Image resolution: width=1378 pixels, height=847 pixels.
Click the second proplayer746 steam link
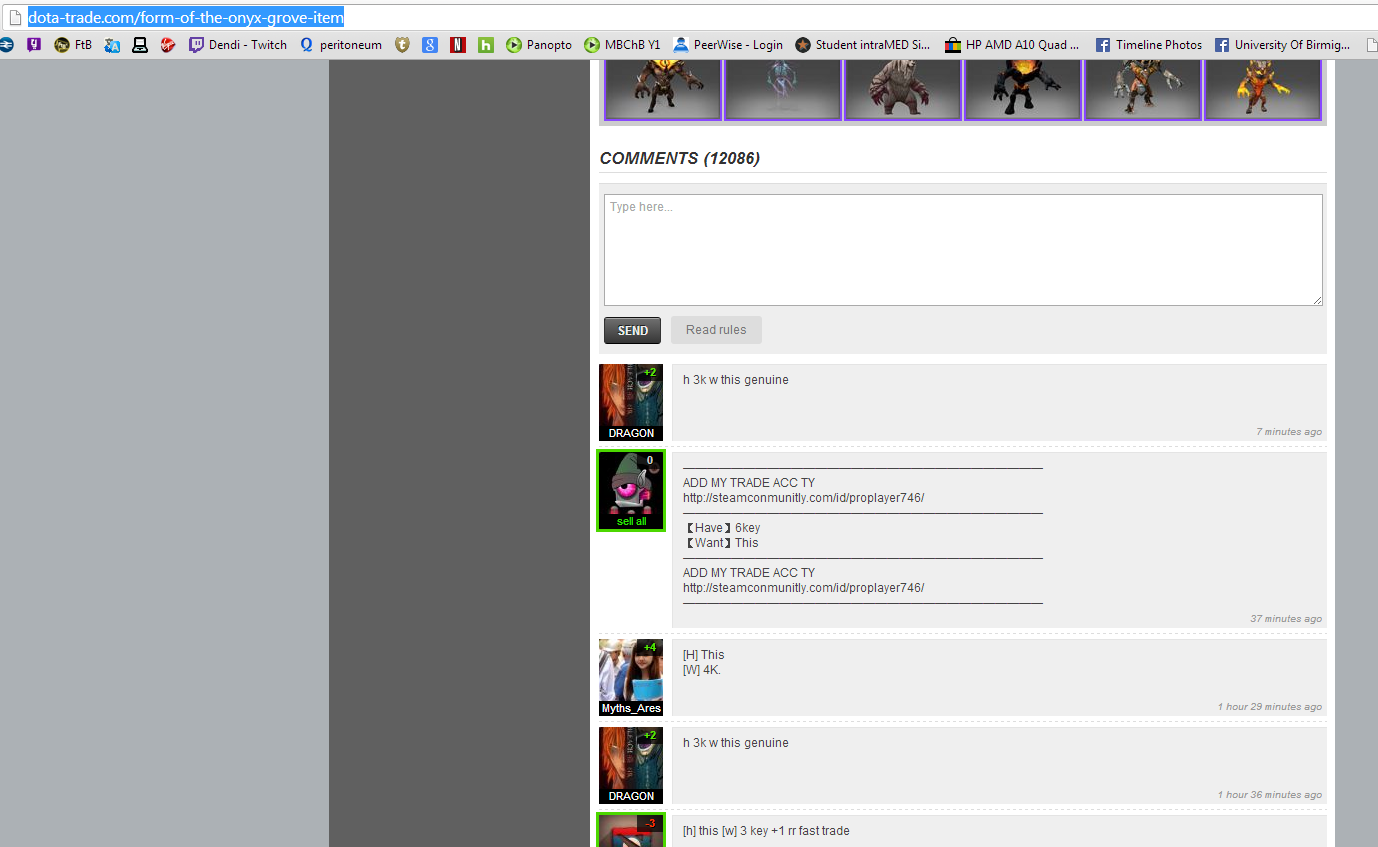click(x=803, y=588)
